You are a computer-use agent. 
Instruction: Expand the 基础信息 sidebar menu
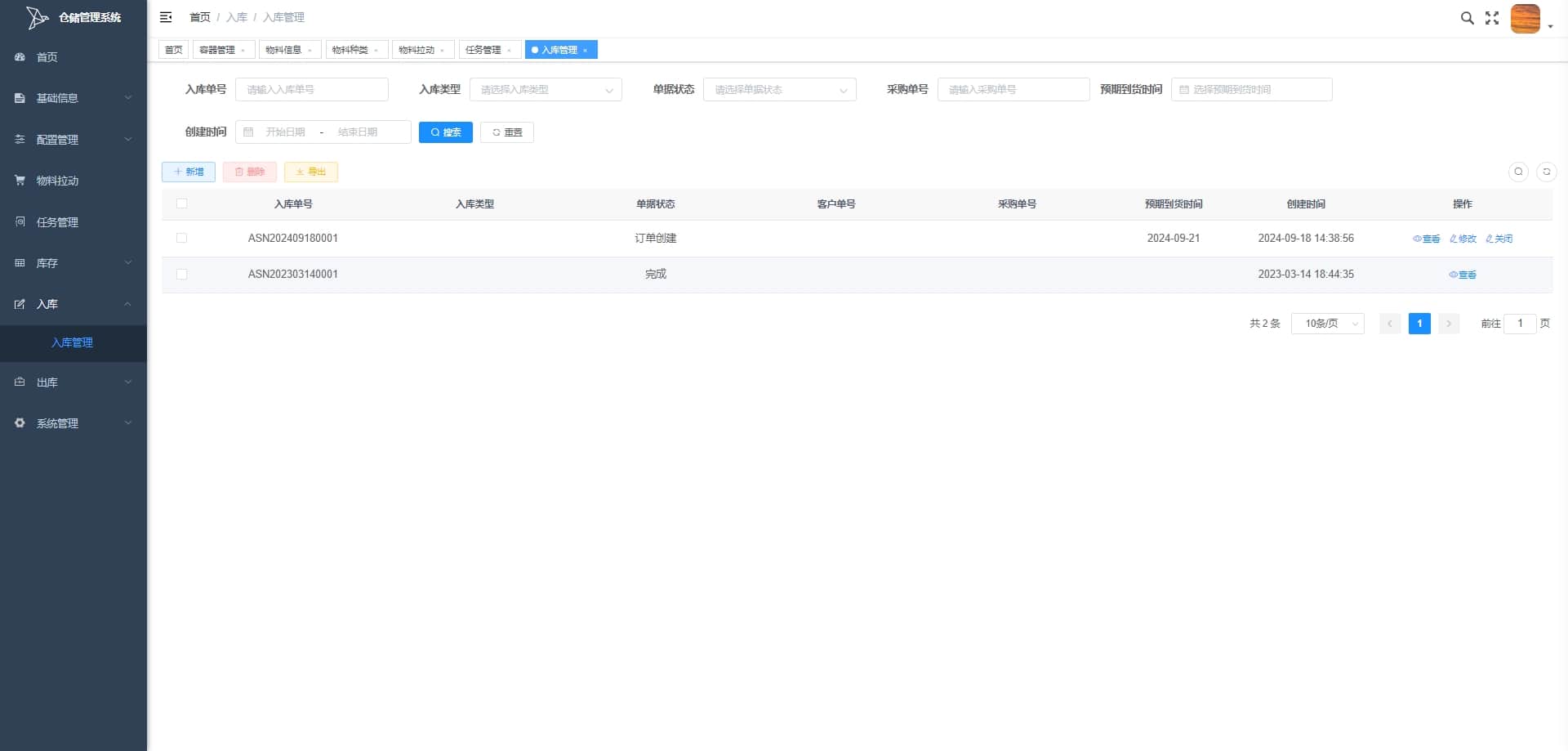coord(73,98)
